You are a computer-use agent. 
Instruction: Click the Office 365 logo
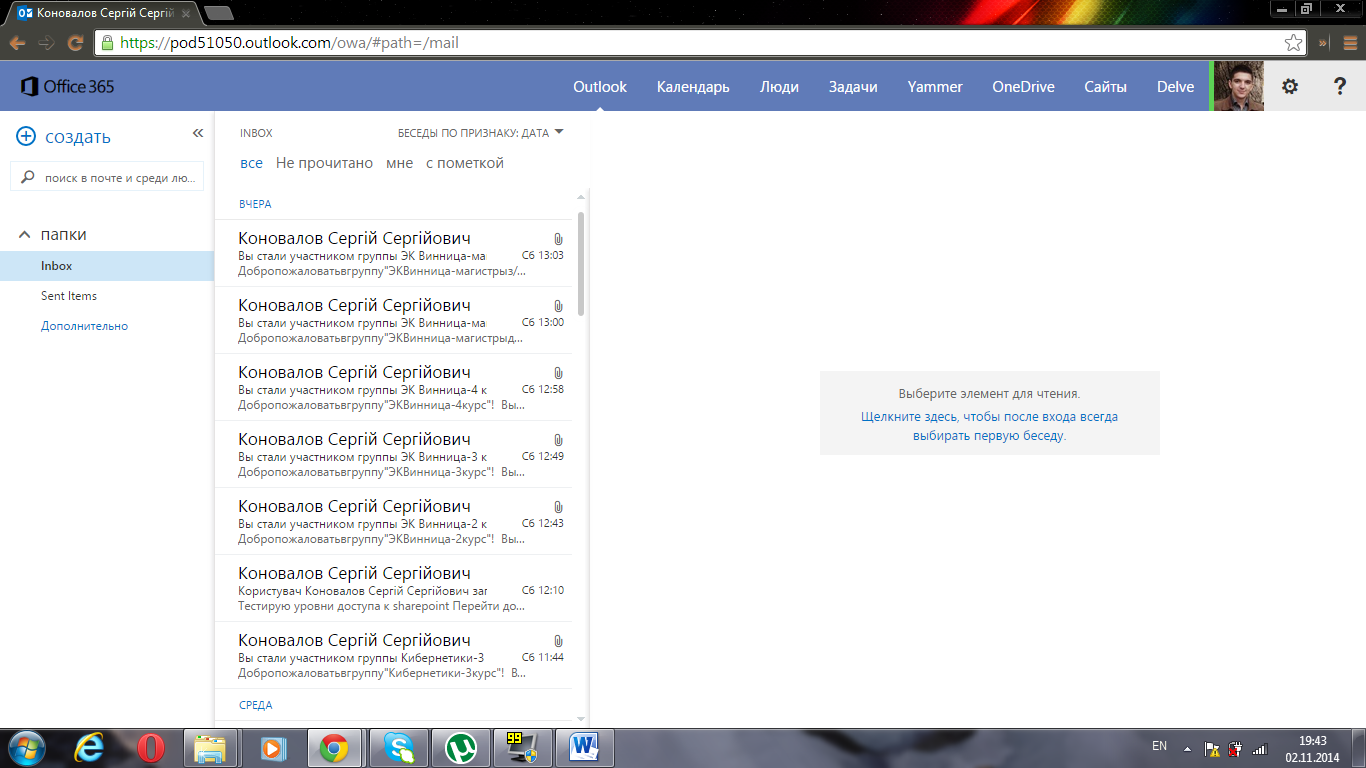(68, 87)
